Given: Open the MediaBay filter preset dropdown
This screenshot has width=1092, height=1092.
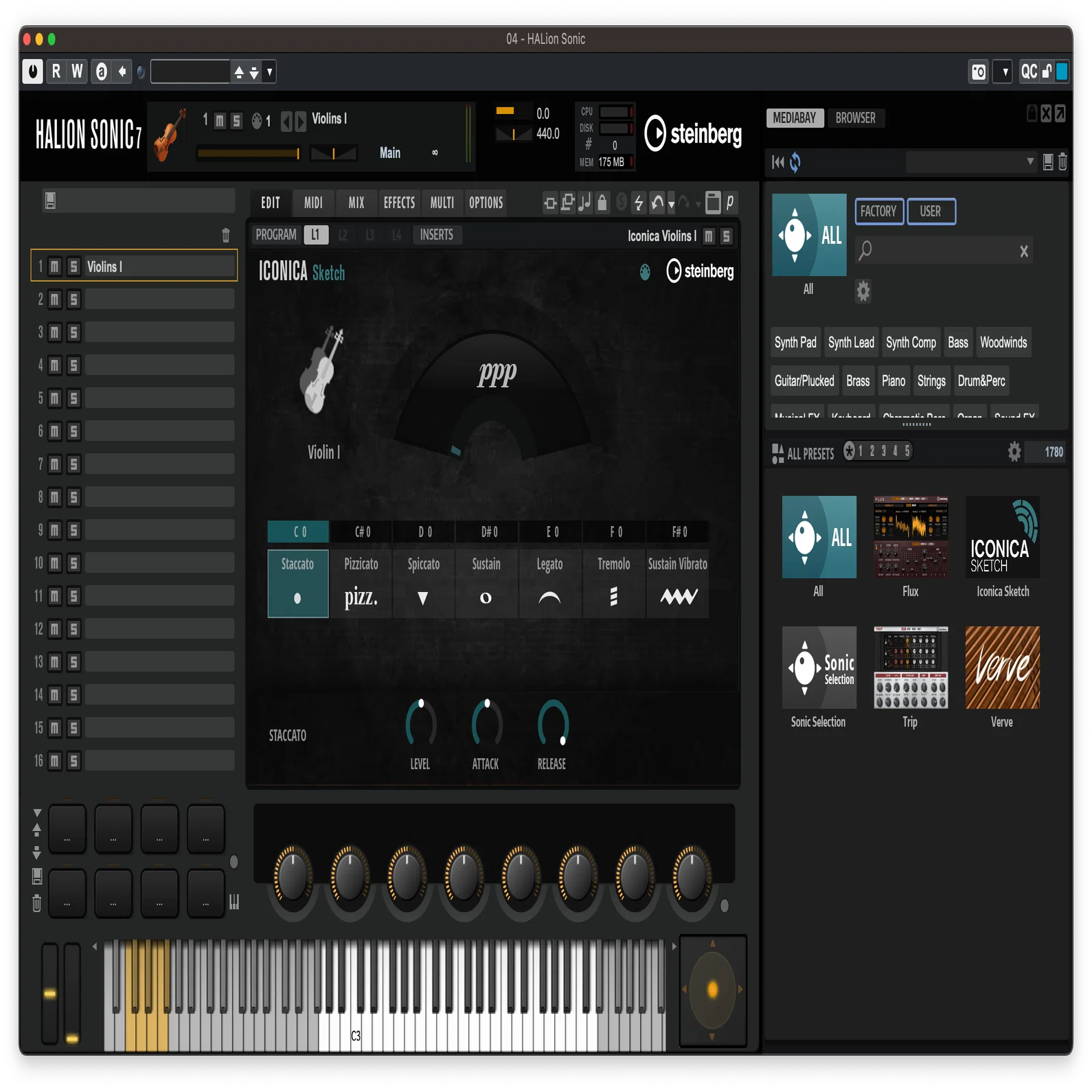Looking at the screenshot, I should (971, 162).
